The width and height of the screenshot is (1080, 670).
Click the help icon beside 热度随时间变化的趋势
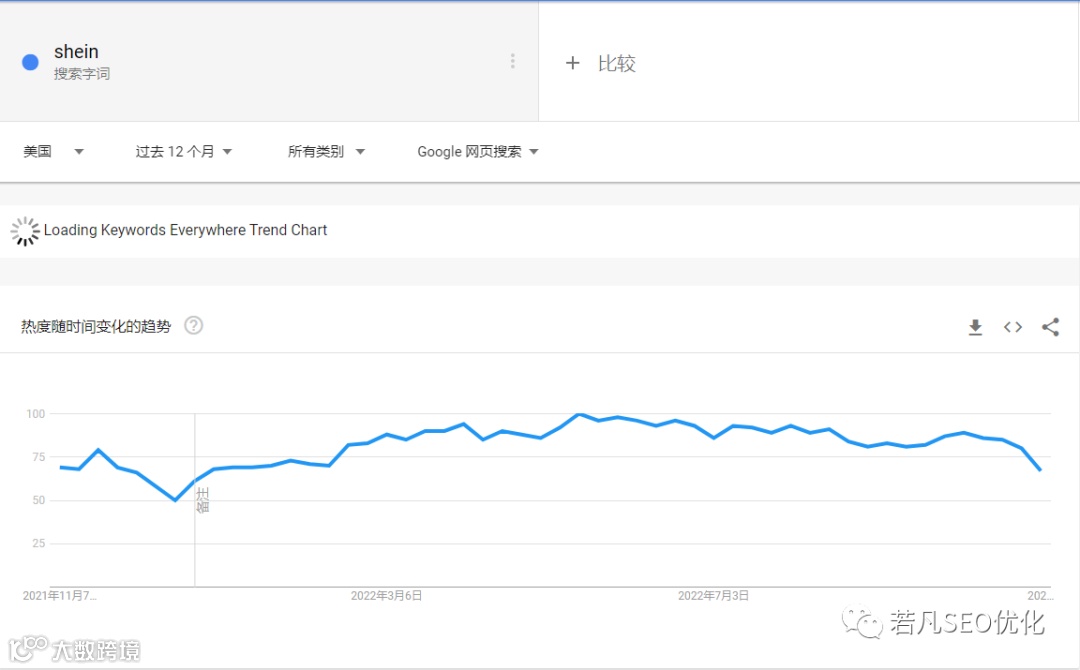click(x=194, y=325)
